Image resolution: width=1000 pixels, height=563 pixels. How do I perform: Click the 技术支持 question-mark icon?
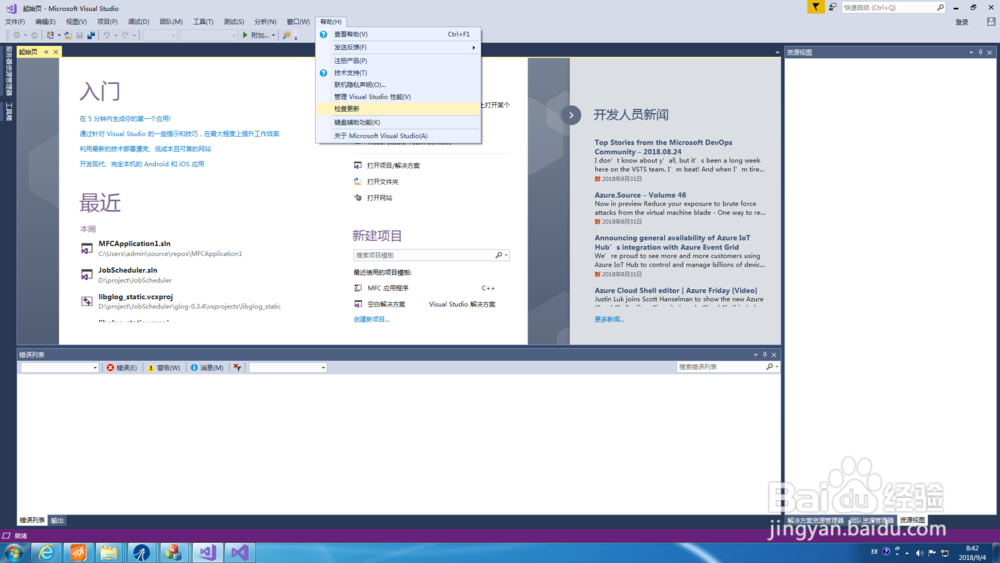[323, 73]
